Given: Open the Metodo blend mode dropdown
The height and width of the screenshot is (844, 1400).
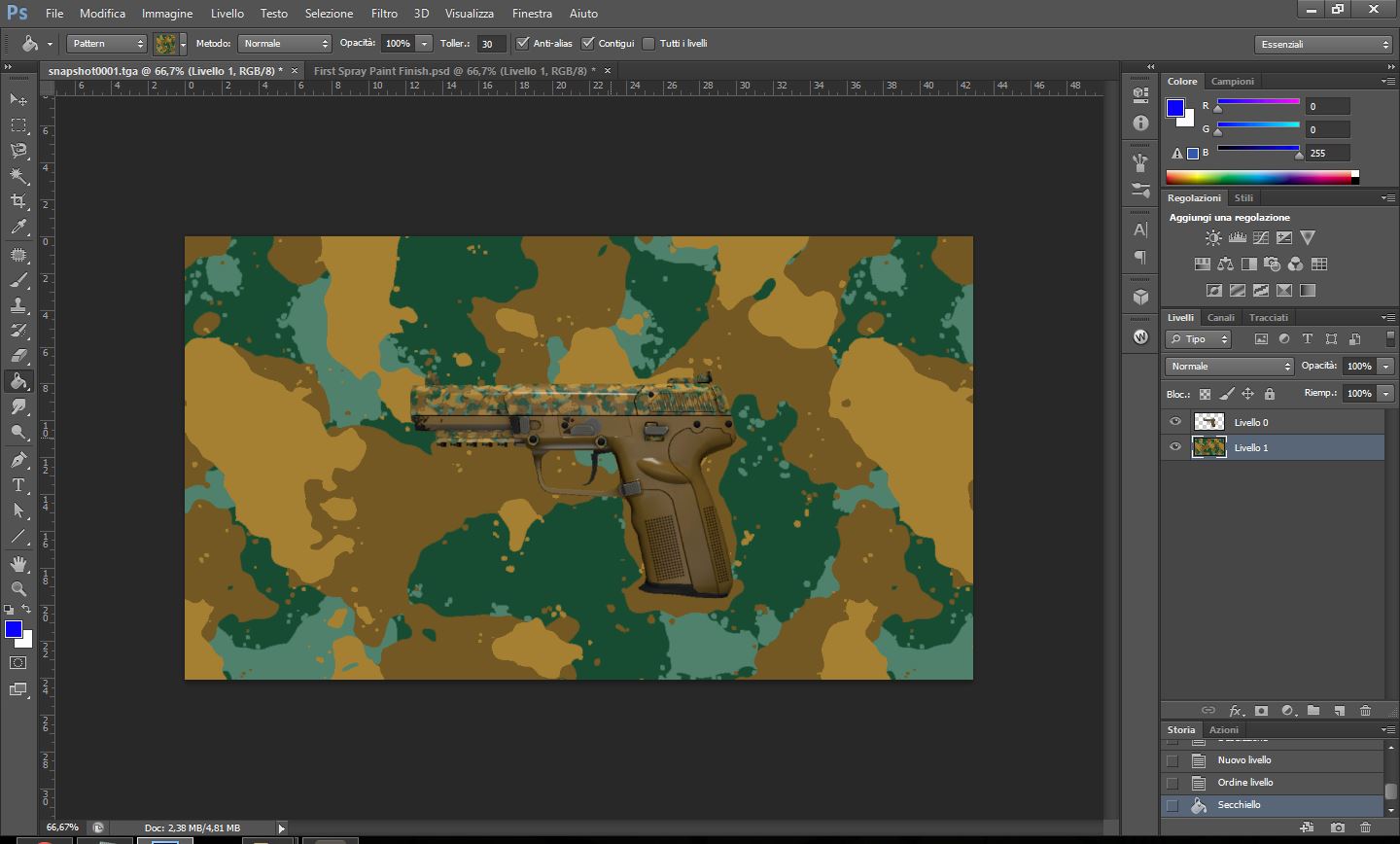Looking at the screenshot, I should pyautogui.click(x=285, y=44).
